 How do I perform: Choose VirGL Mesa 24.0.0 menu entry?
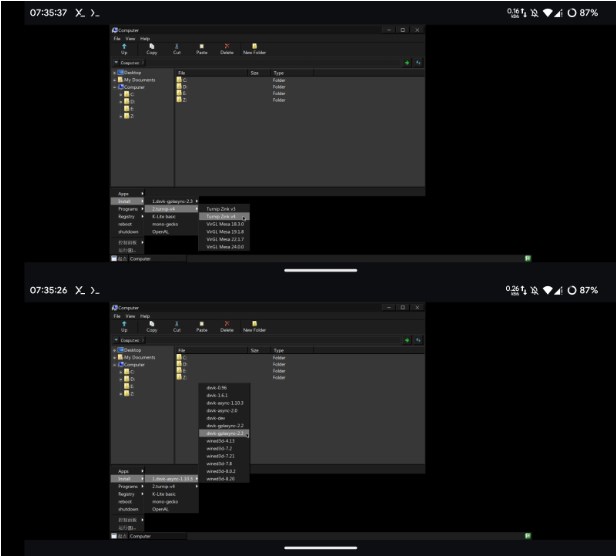click(225, 247)
